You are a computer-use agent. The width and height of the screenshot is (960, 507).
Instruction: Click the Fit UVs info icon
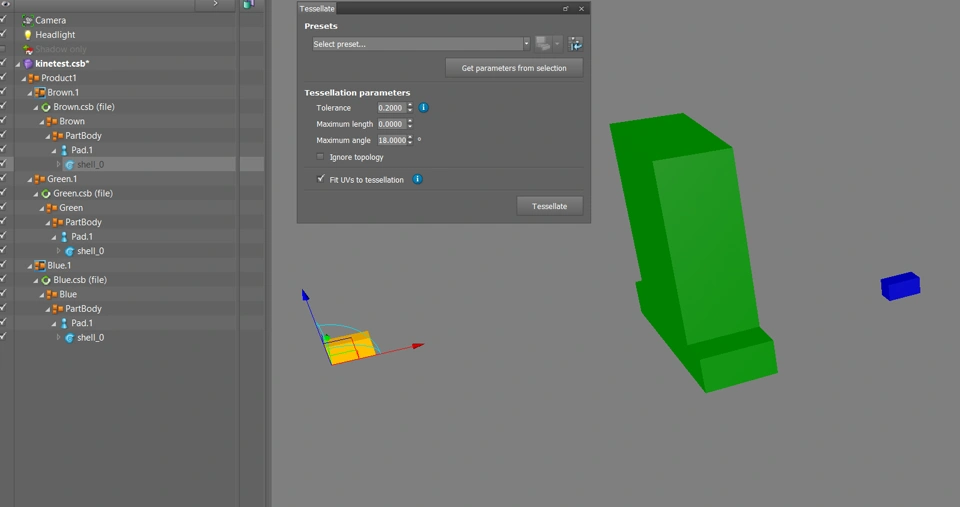(x=417, y=180)
